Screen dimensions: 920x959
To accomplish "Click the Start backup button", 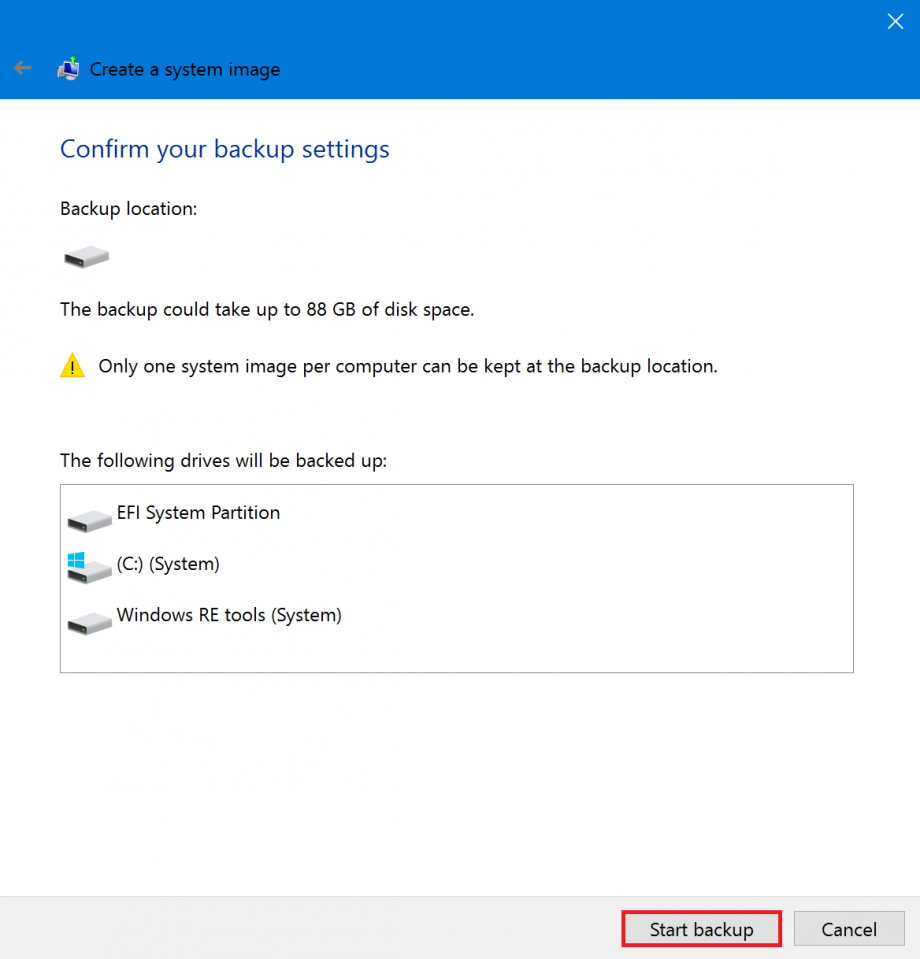I will click(701, 929).
